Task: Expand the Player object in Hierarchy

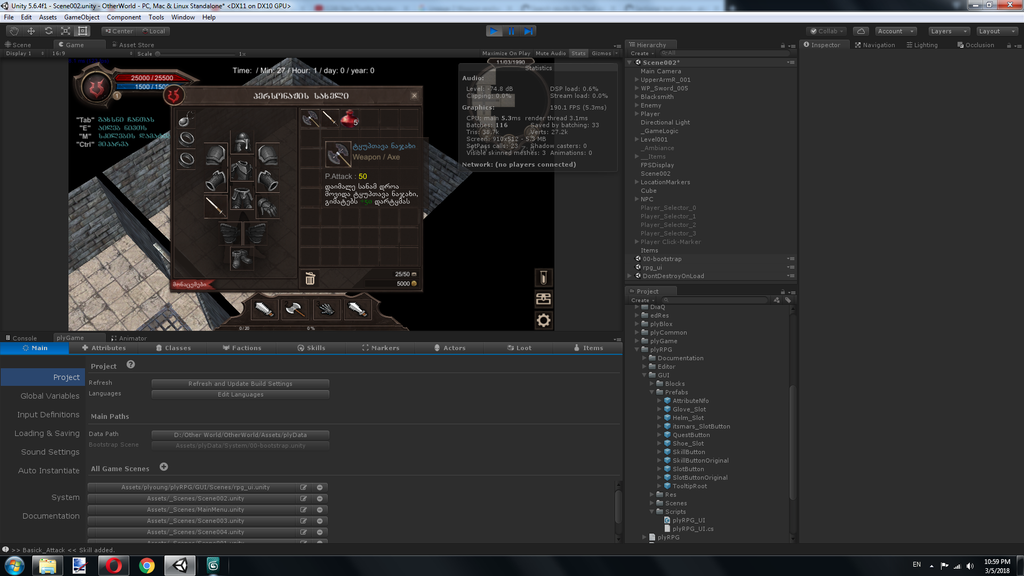Action: pos(637,114)
